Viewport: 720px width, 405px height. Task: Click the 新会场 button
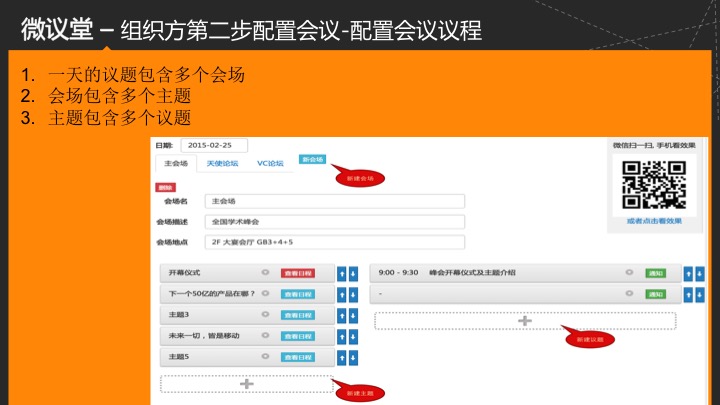312,160
